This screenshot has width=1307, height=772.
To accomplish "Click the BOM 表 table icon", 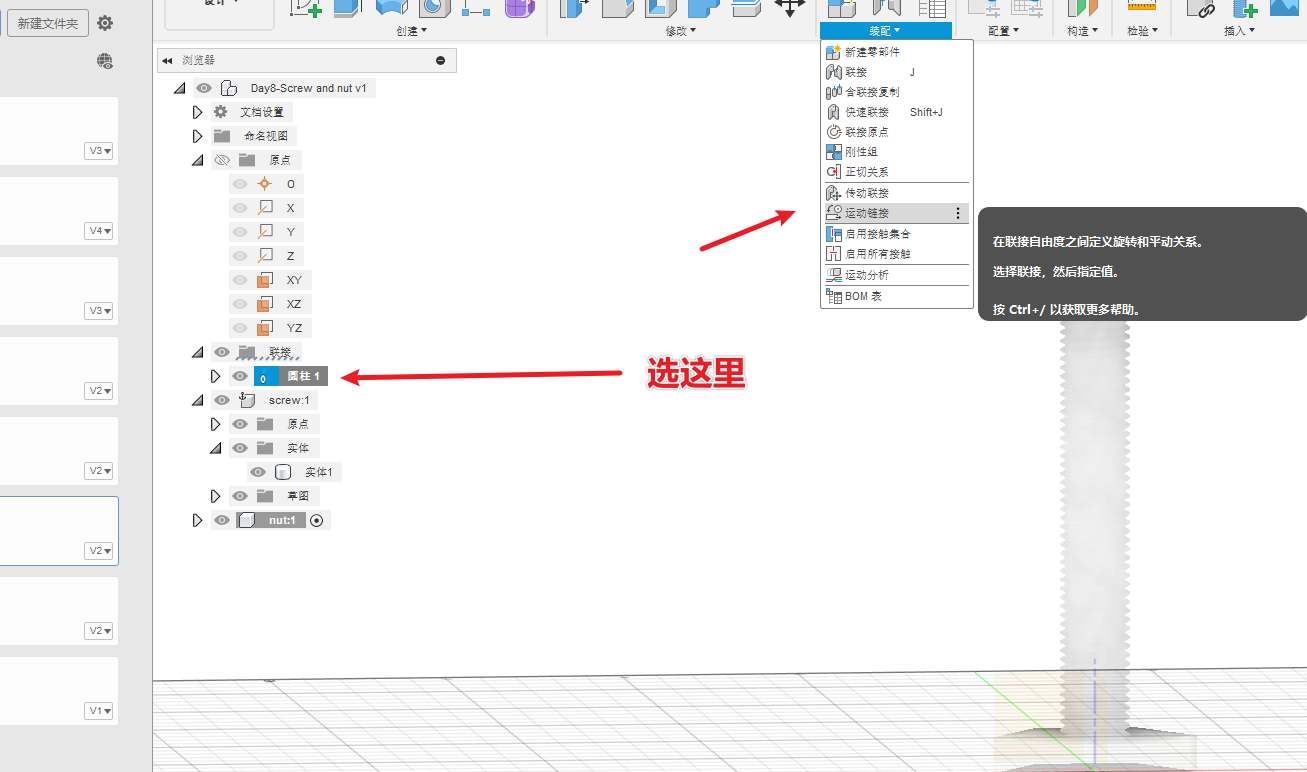I will coord(833,296).
